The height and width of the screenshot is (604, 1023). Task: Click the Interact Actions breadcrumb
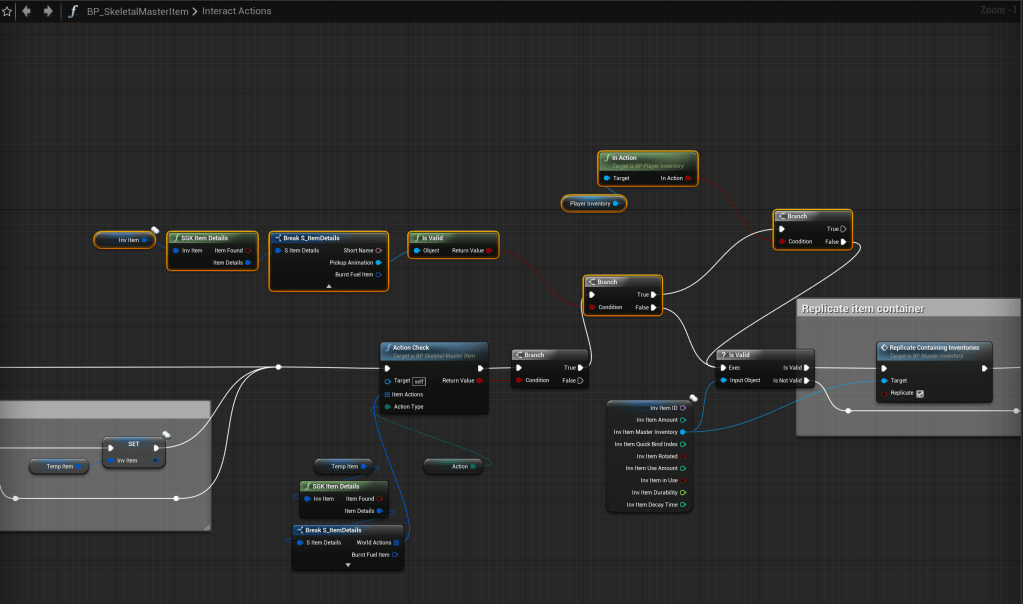(236, 11)
